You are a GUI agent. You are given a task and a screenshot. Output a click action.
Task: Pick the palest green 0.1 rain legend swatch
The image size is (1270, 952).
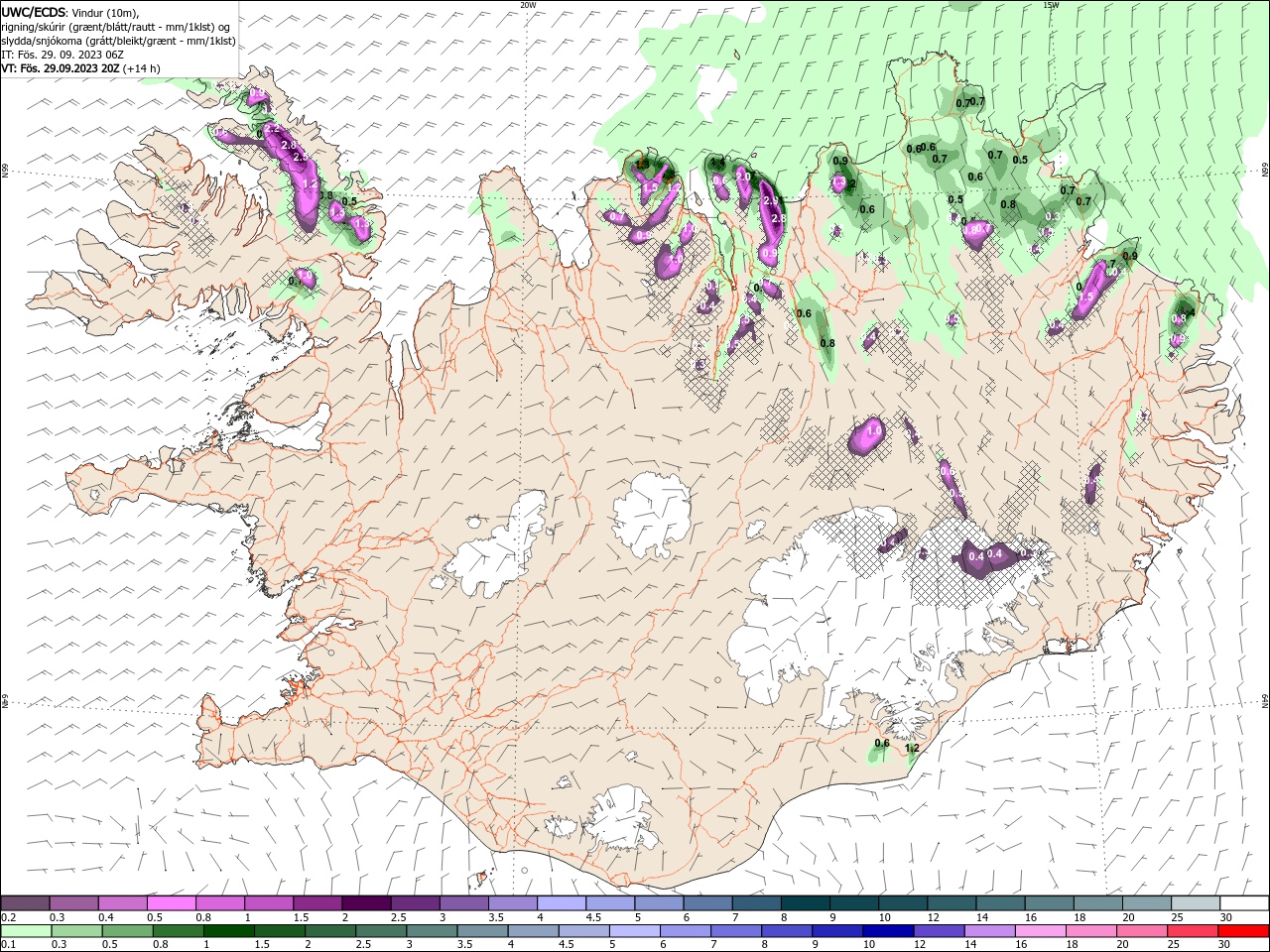point(26,931)
